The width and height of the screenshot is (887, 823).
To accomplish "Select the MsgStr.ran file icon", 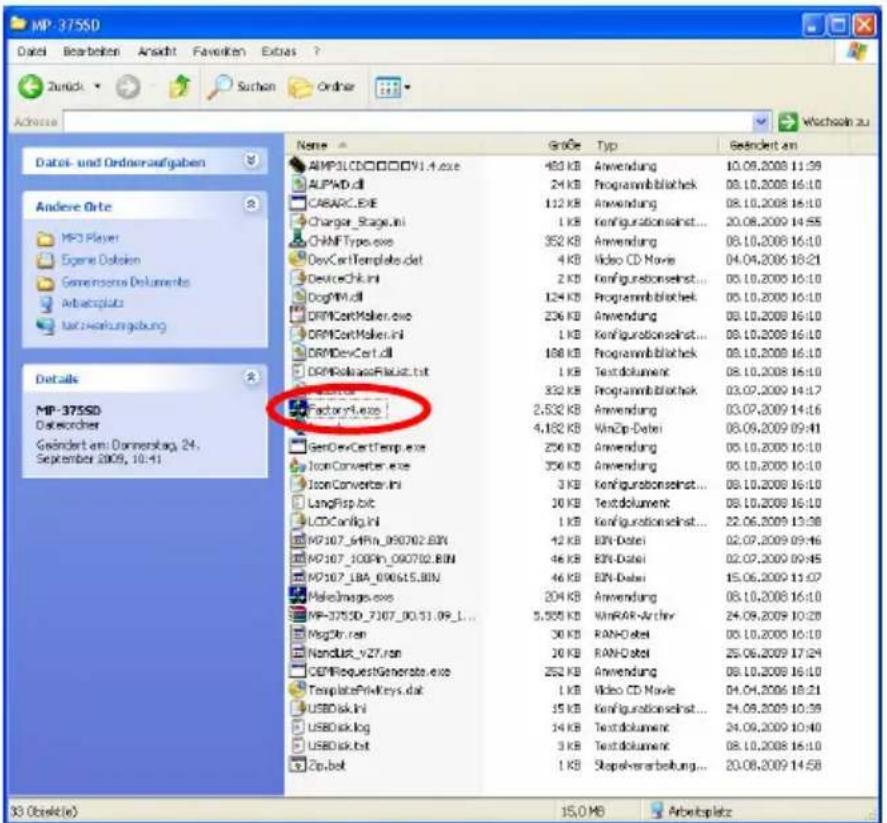I will point(298,634).
